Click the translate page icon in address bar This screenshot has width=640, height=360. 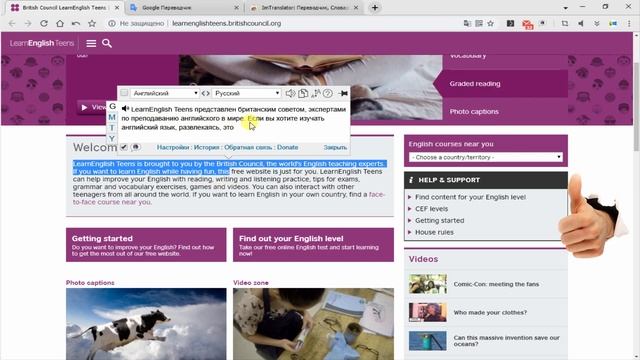[x=467, y=24]
